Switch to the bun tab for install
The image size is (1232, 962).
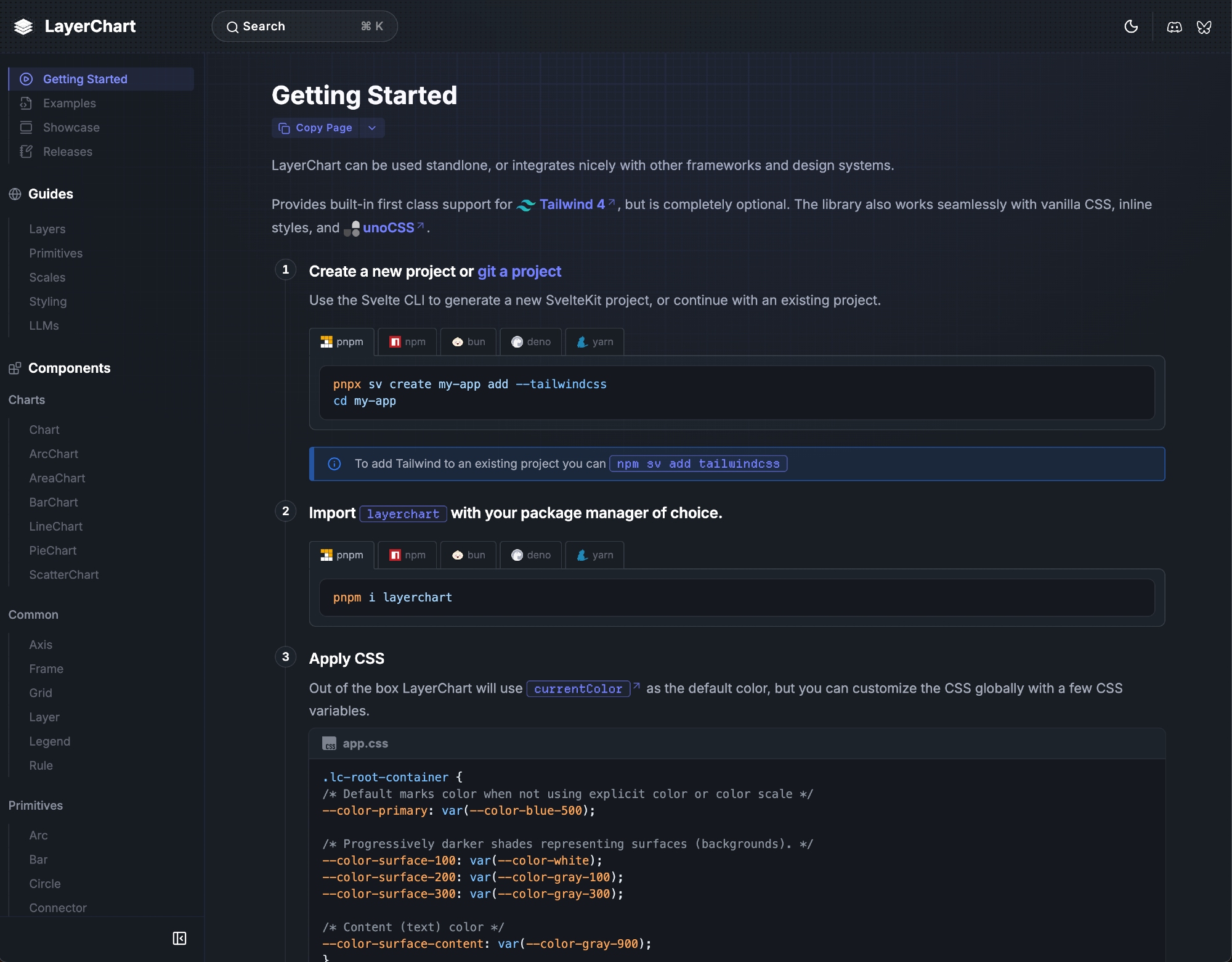[468, 555]
